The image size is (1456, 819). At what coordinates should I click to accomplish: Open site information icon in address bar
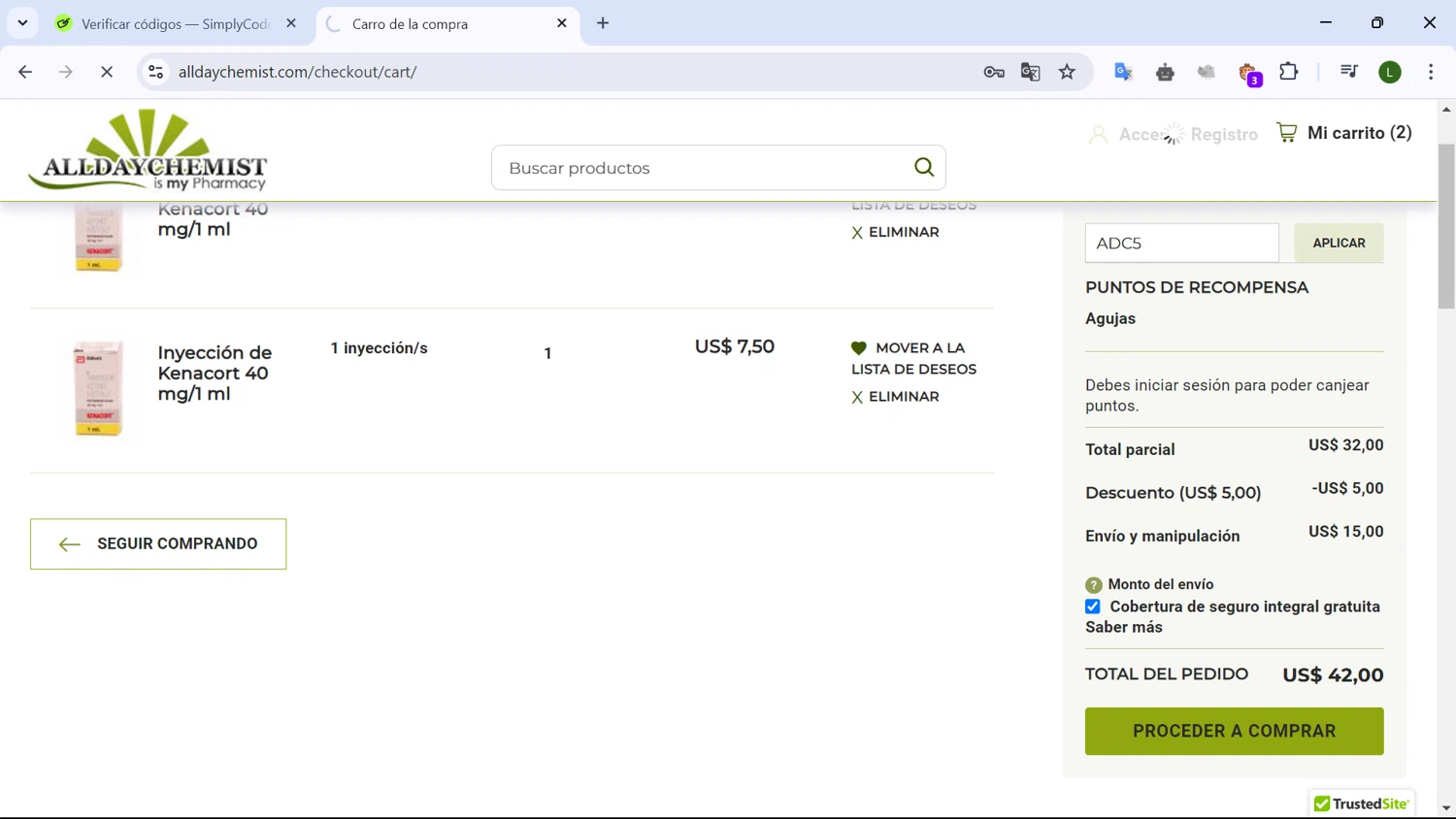155,72
